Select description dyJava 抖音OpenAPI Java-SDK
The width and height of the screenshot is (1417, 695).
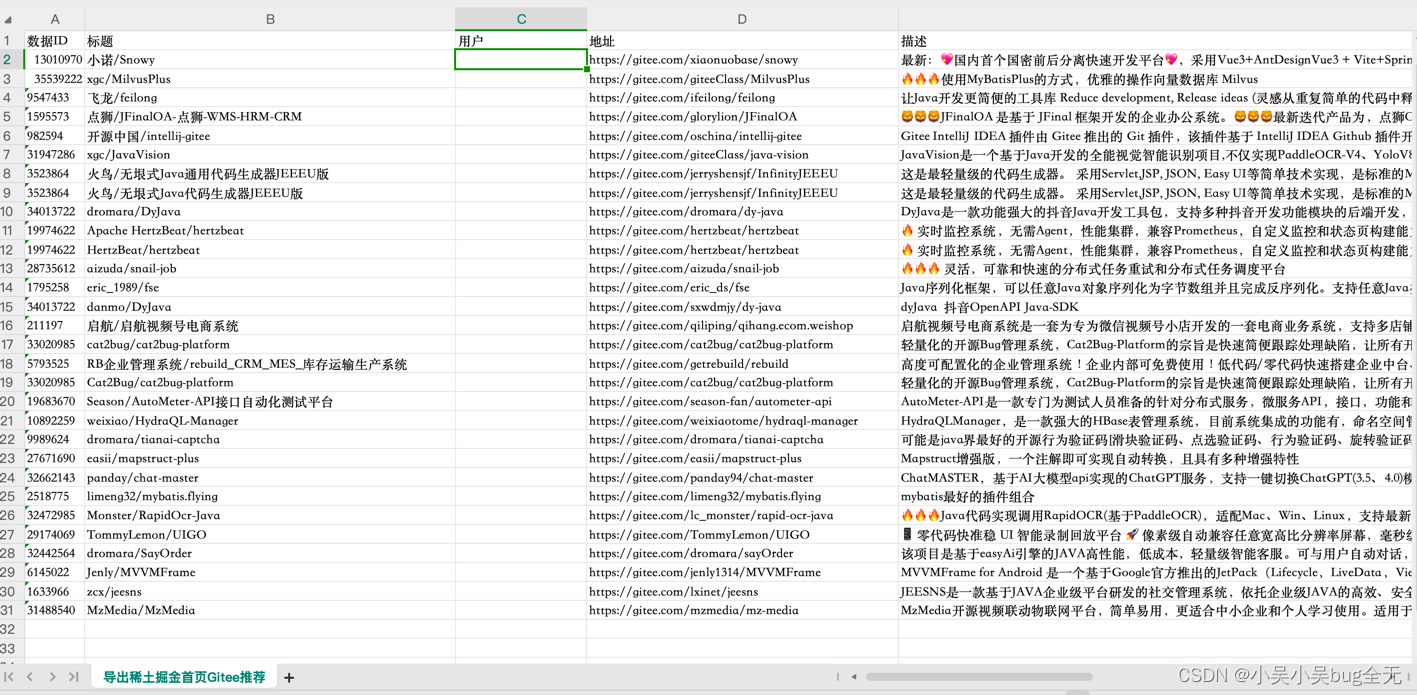point(1157,307)
